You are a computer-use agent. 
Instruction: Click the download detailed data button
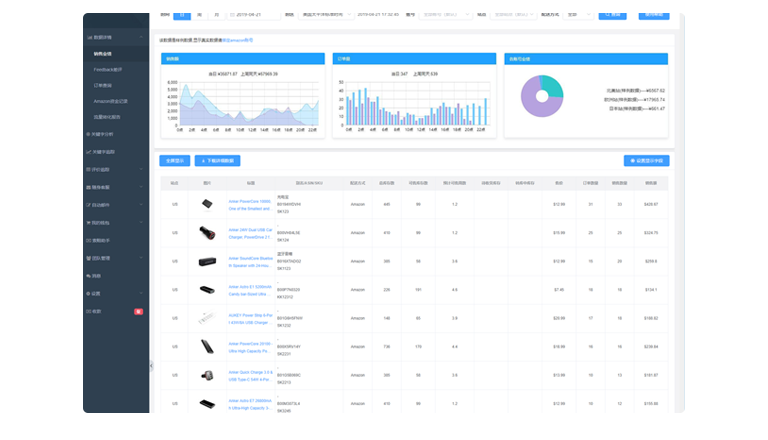[x=217, y=161]
